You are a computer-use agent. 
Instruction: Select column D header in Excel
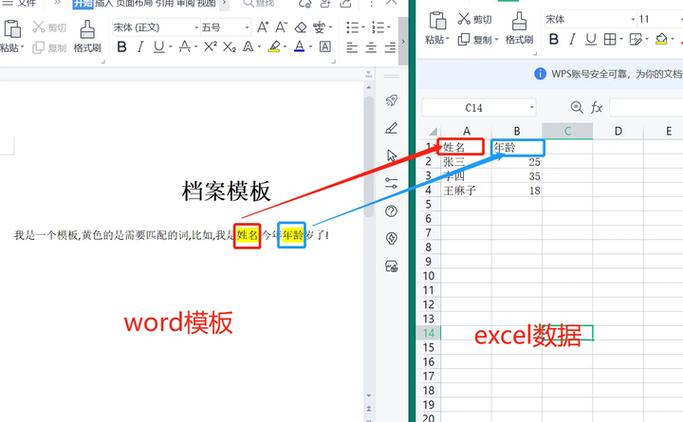618,131
